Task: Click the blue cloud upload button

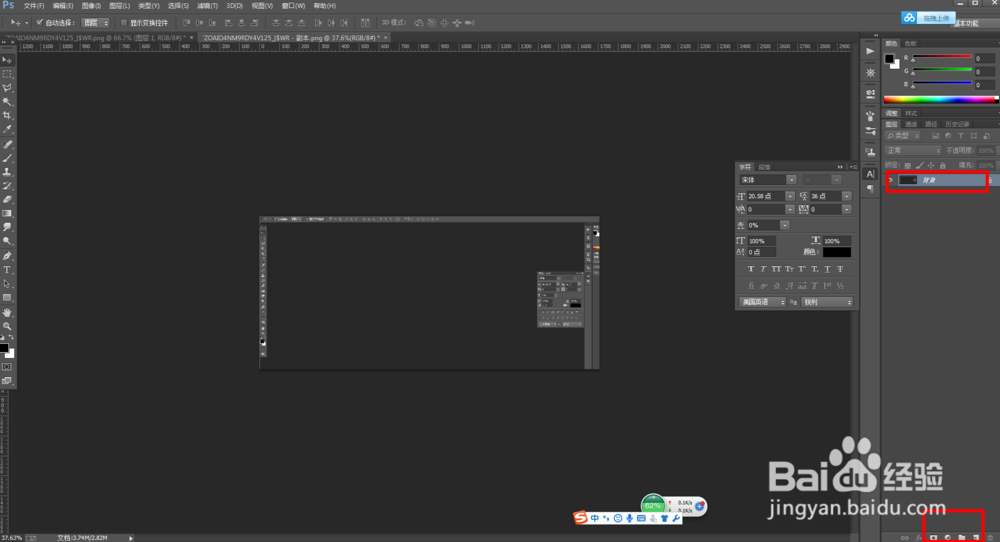Action: (929, 18)
